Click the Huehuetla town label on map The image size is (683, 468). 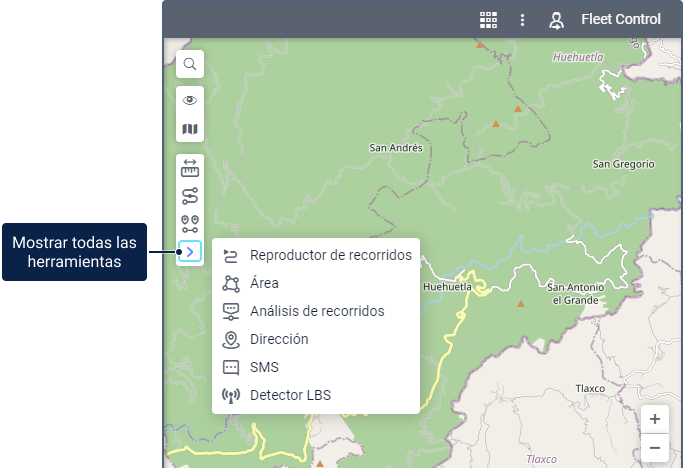[x=447, y=286]
